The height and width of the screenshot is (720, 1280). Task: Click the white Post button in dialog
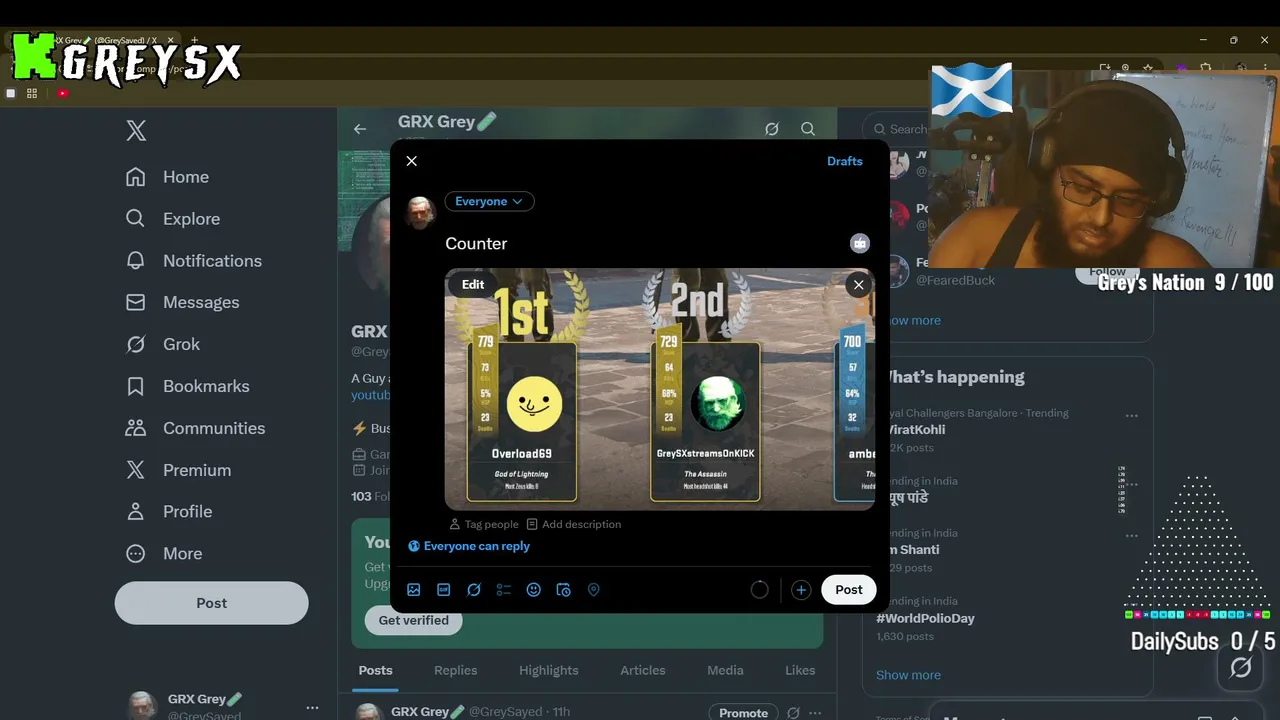[849, 590]
